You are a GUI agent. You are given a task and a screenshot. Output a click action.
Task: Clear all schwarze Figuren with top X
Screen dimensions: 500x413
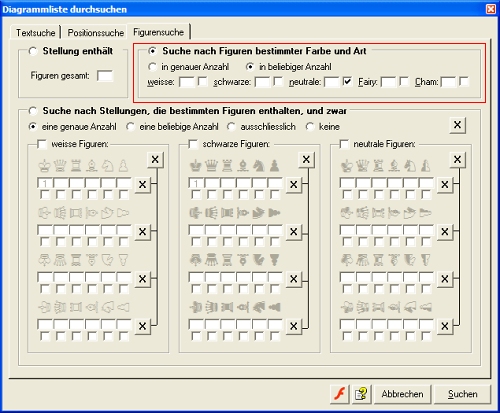click(306, 159)
